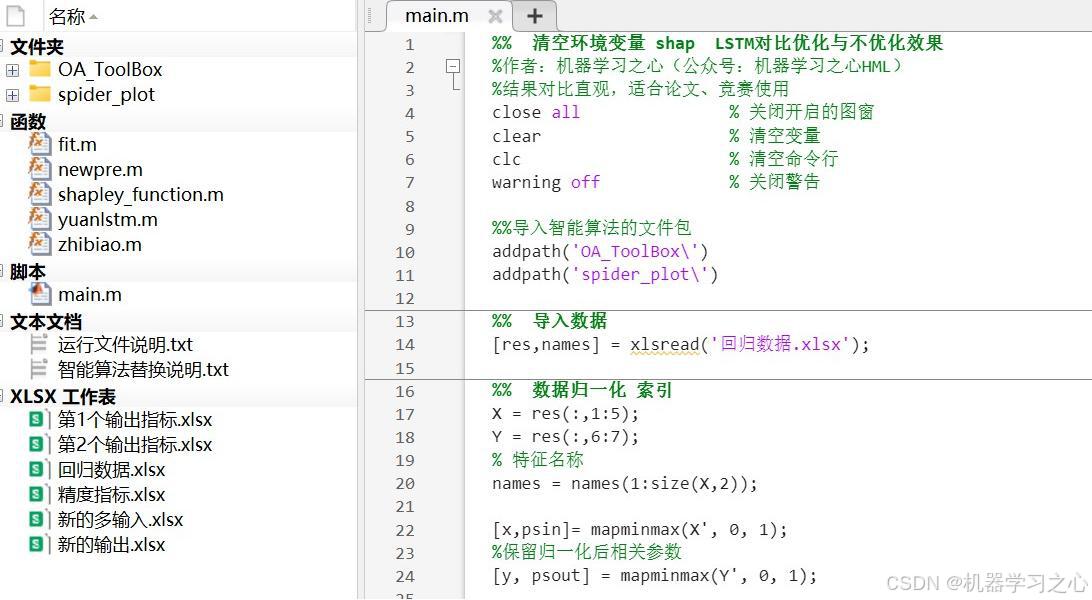This screenshot has height=600, width=1092.
Task: Collapse the 文本文档 group header
Action: point(2,322)
